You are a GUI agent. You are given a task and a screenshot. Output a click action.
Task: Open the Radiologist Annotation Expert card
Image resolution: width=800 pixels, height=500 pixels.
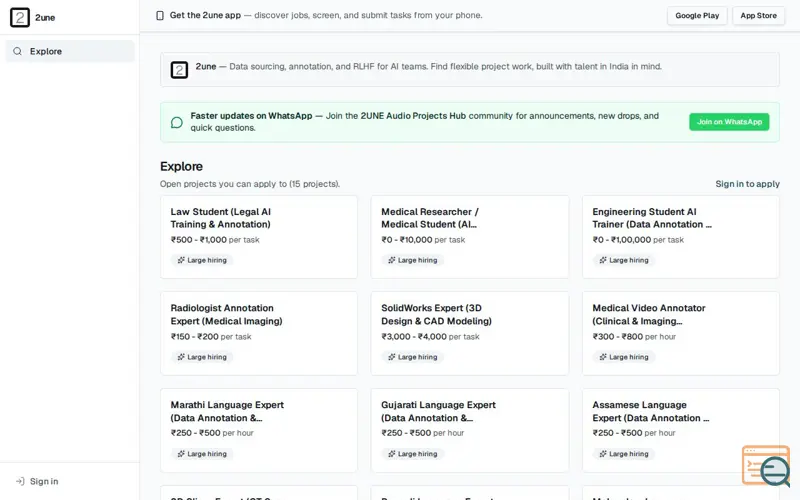(x=259, y=334)
